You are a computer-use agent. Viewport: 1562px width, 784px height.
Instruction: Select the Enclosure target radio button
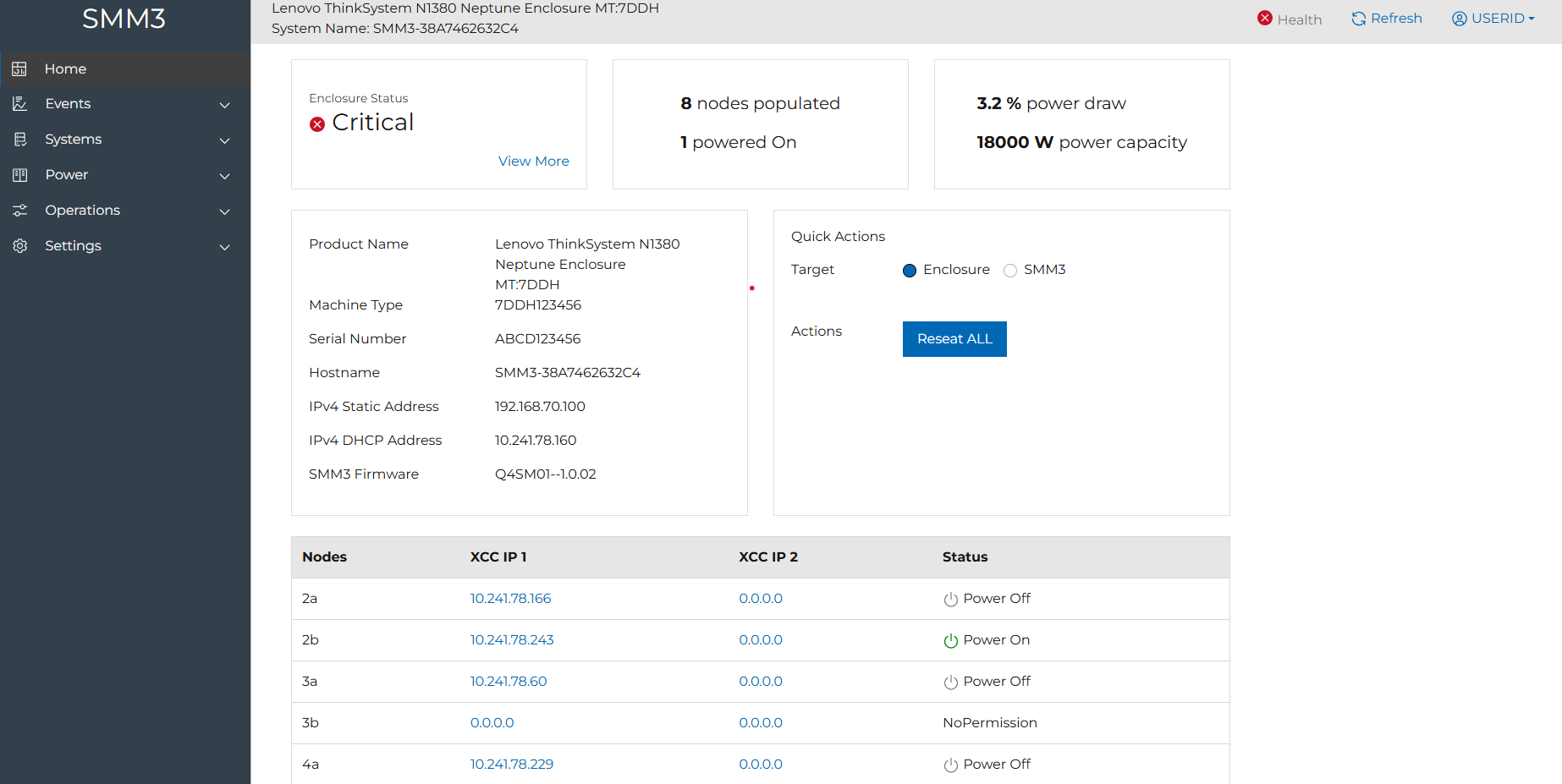click(x=909, y=270)
